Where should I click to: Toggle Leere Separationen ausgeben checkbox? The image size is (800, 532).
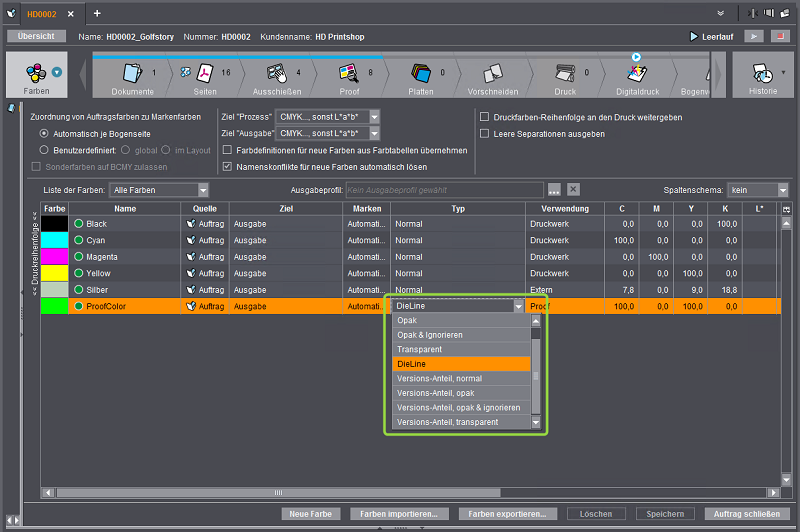click(x=485, y=133)
